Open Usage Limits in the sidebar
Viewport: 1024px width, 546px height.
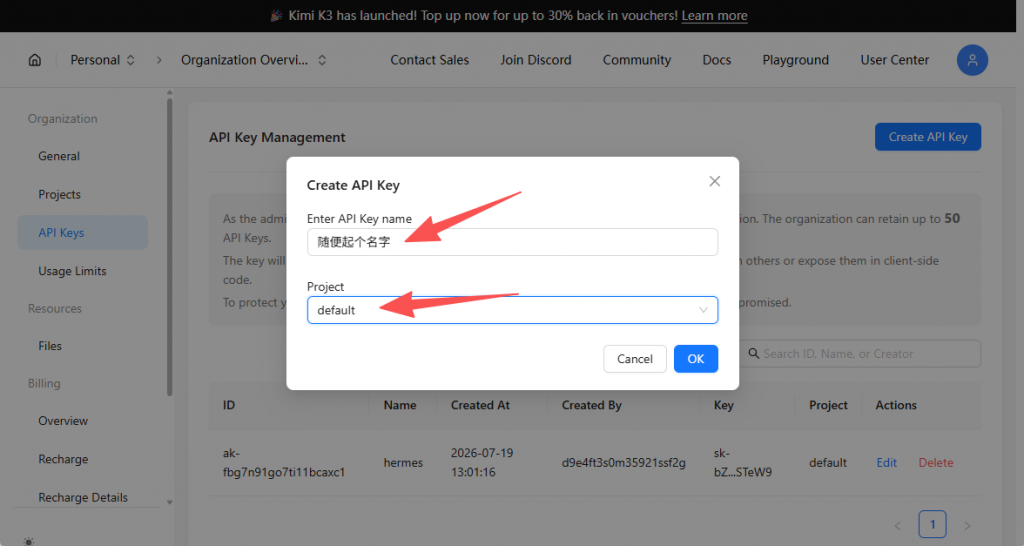(72, 271)
